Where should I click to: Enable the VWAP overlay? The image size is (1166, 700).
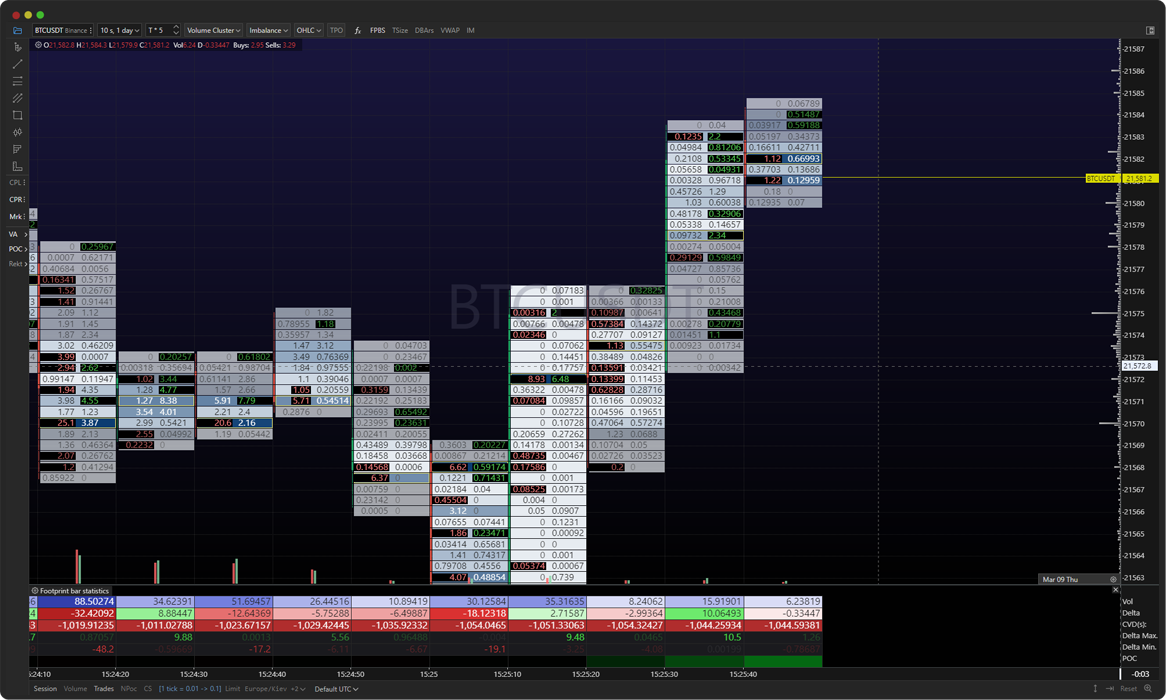click(x=447, y=30)
